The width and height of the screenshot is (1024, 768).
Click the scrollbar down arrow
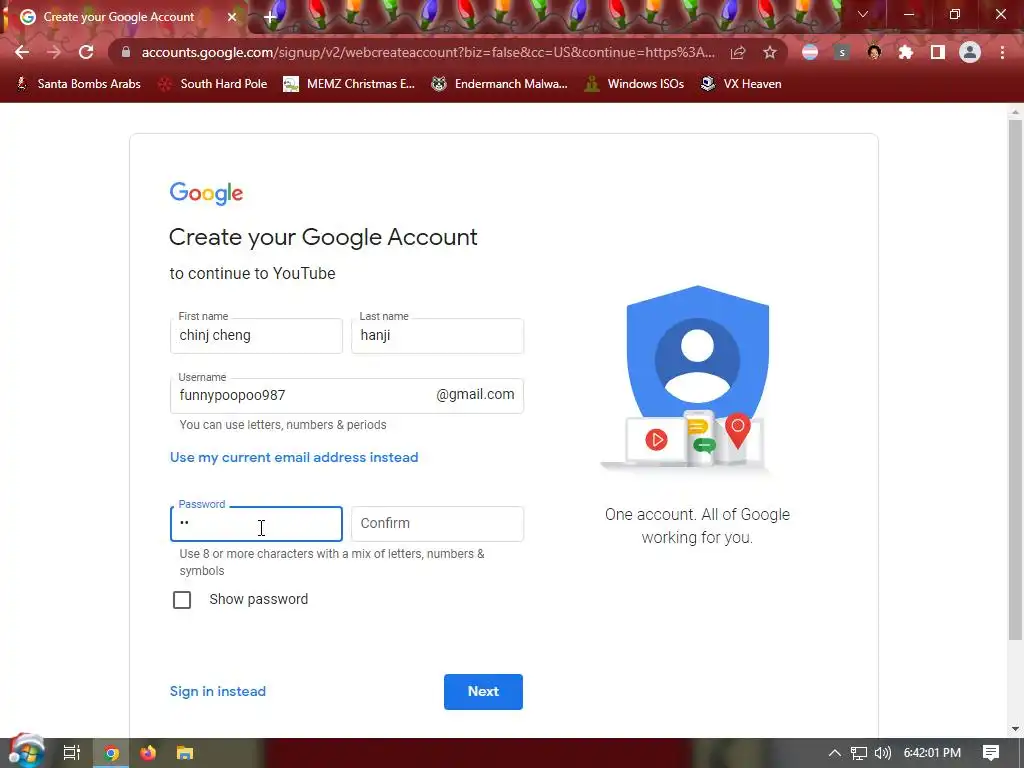click(1015, 729)
